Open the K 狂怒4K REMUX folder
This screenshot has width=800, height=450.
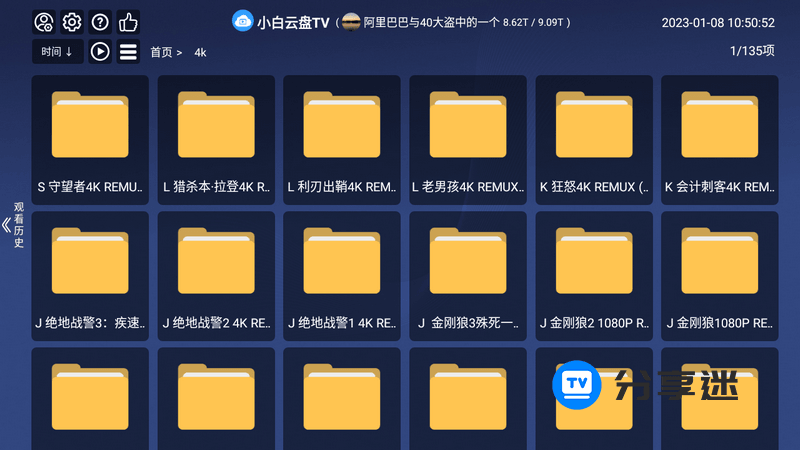tap(594, 140)
